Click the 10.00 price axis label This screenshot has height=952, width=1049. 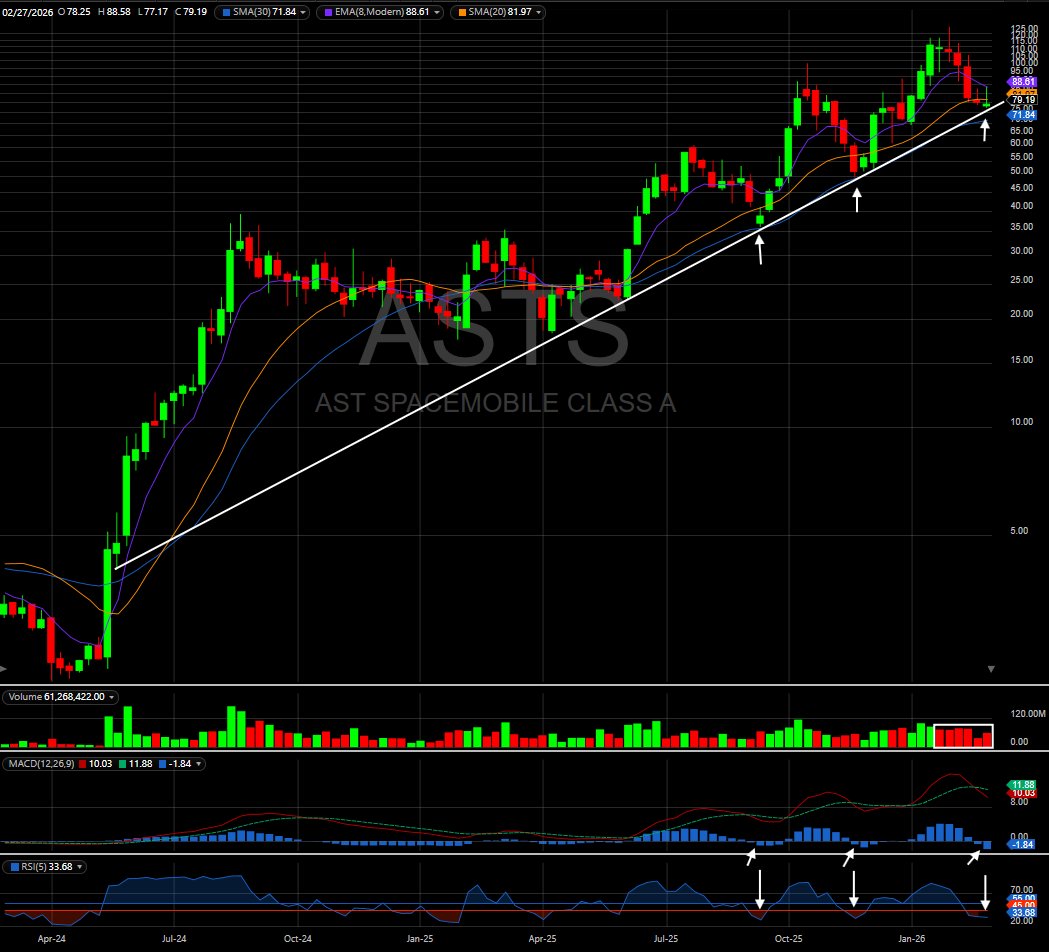(1021, 421)
